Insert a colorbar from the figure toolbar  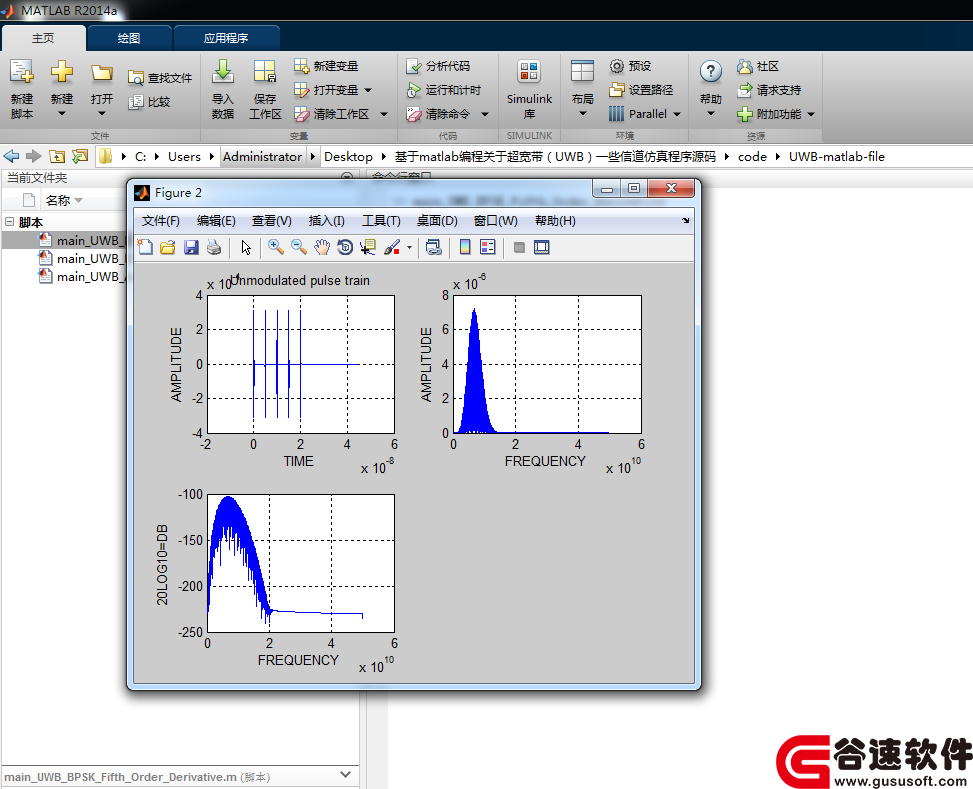point(465,248)
